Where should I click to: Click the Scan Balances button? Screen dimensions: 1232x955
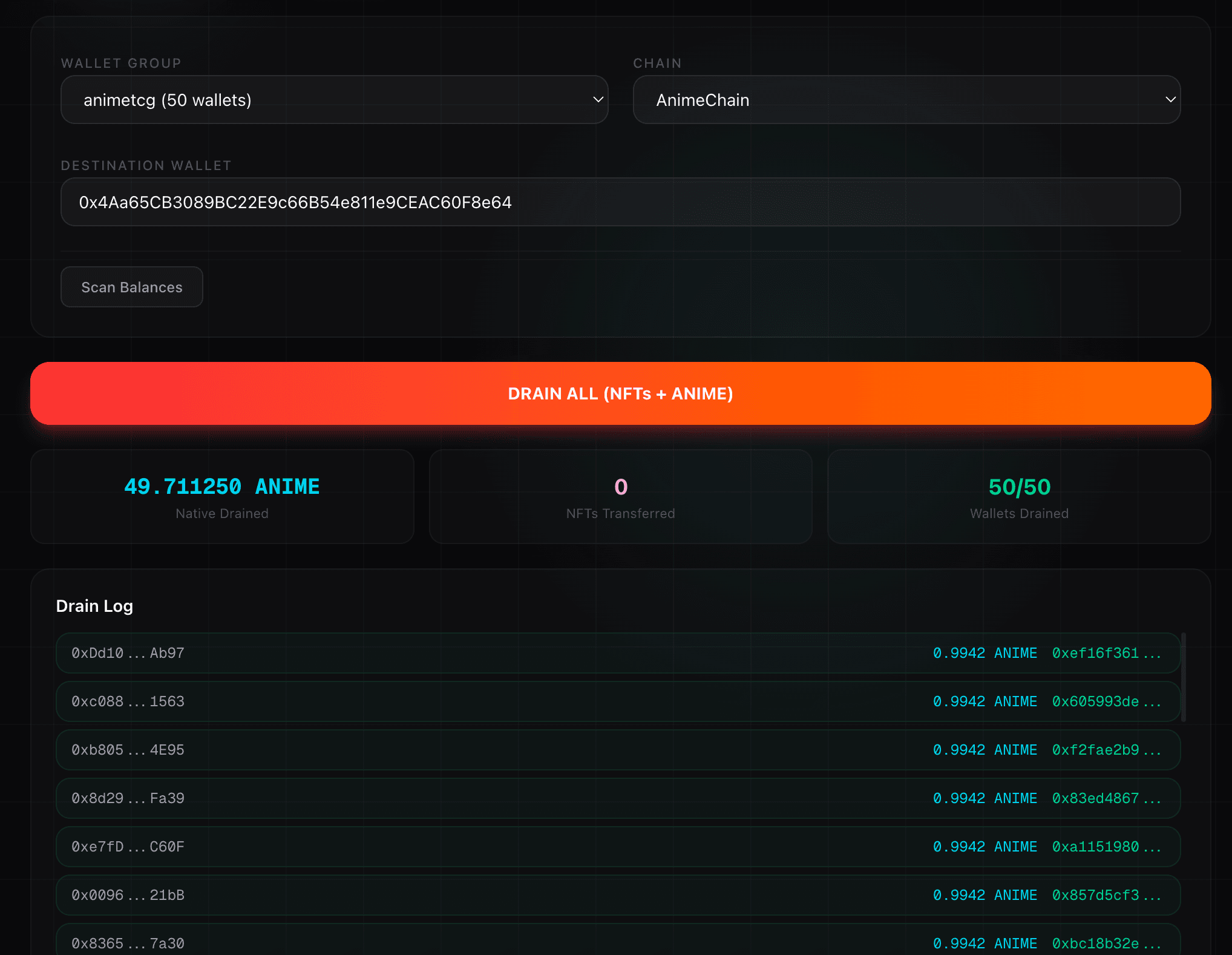coord(131,287)
